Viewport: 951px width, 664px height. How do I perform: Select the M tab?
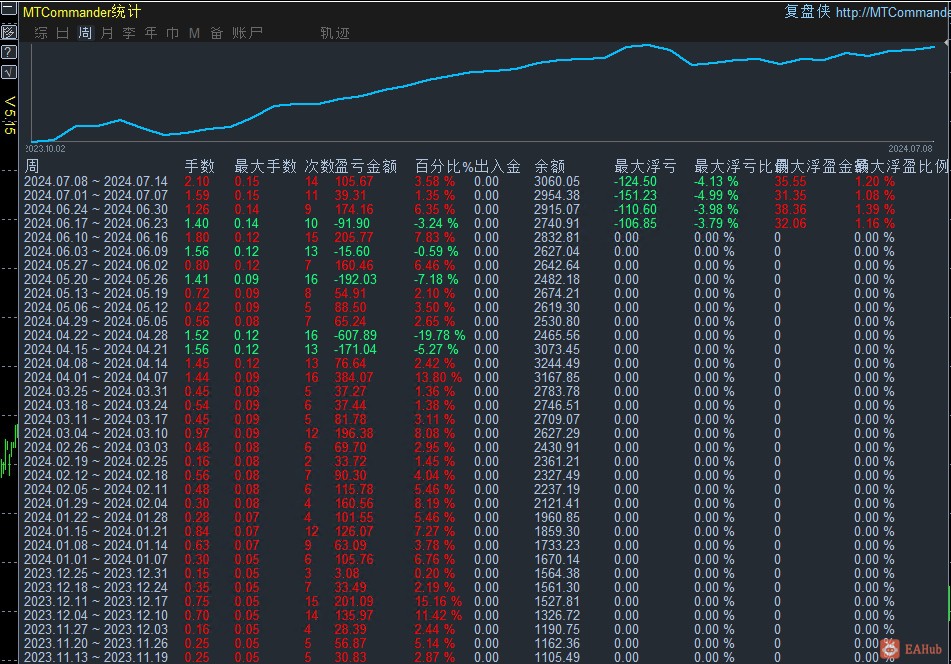[x=194, y=33]
